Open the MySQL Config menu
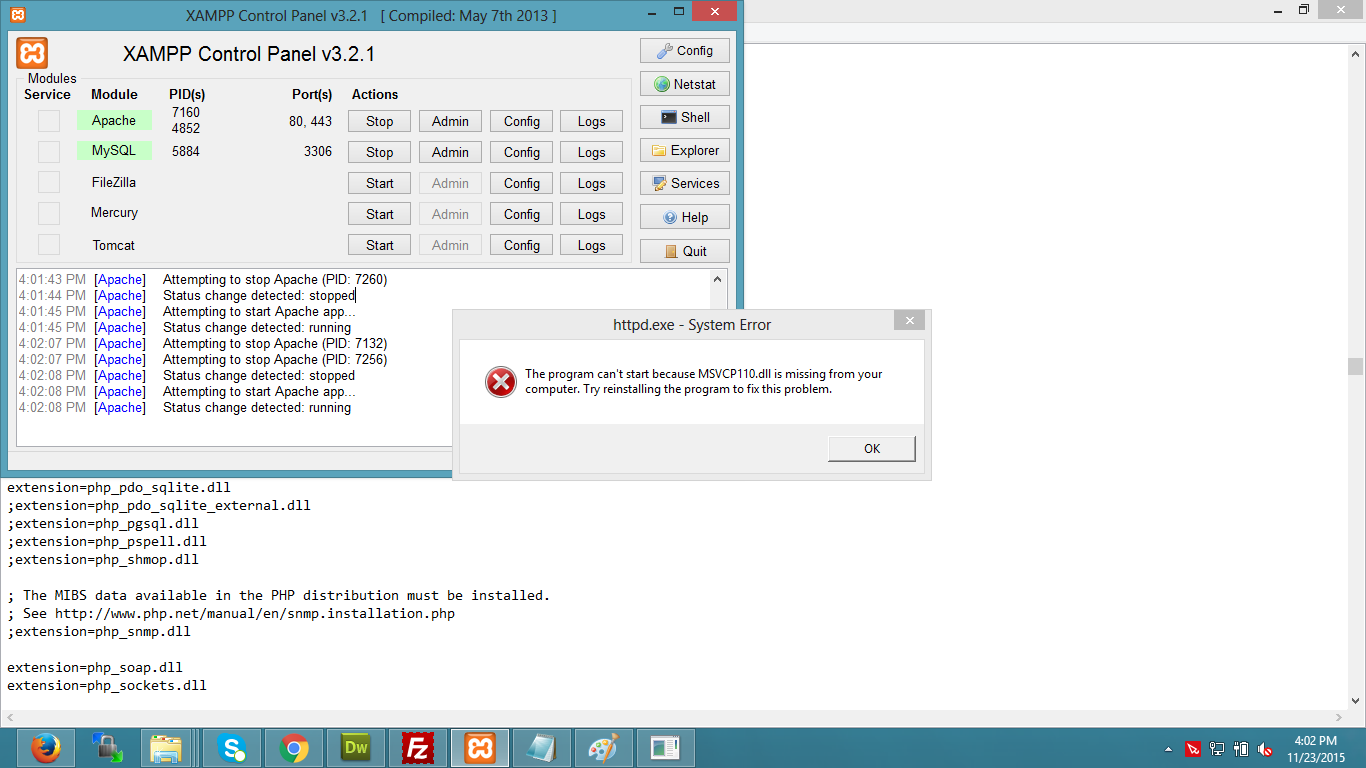Image resolution: width=1366 pixels, height=768 pixels. click(522, 152)
